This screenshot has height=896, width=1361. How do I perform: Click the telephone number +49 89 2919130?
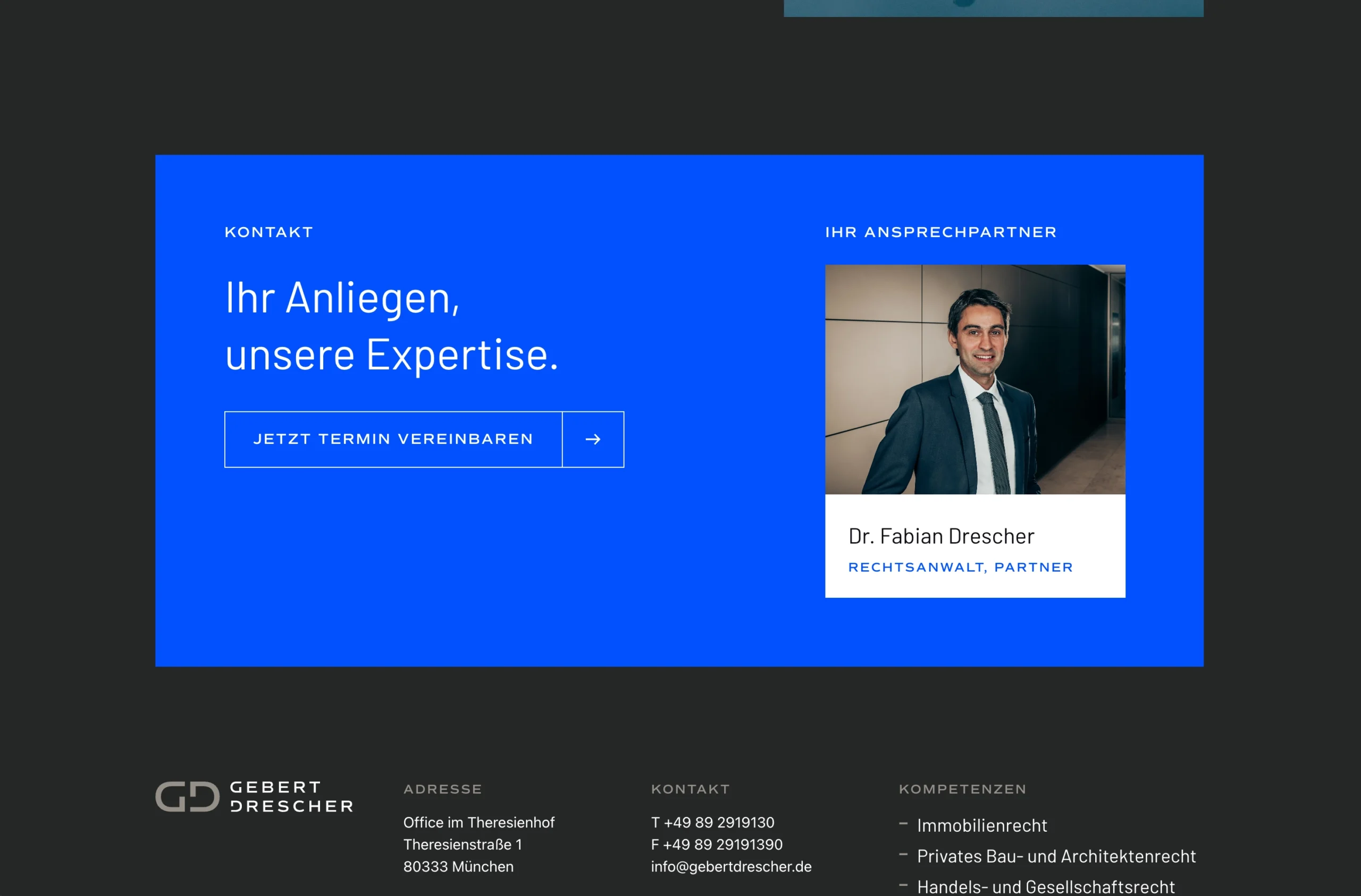pyautogui.click(x=719, y=822)
